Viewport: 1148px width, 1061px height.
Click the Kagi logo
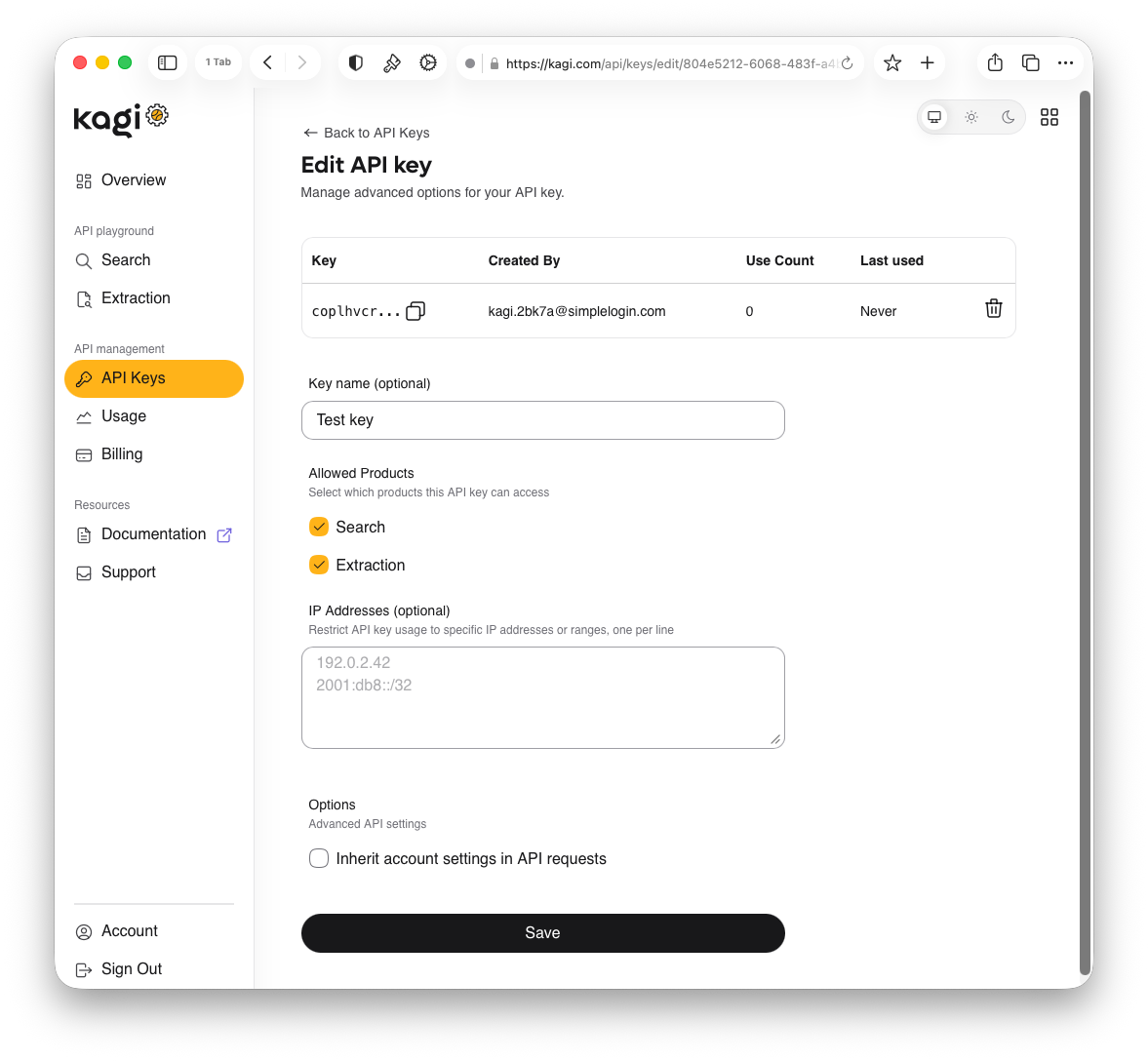pyautogui.click(x=122, y=119)
